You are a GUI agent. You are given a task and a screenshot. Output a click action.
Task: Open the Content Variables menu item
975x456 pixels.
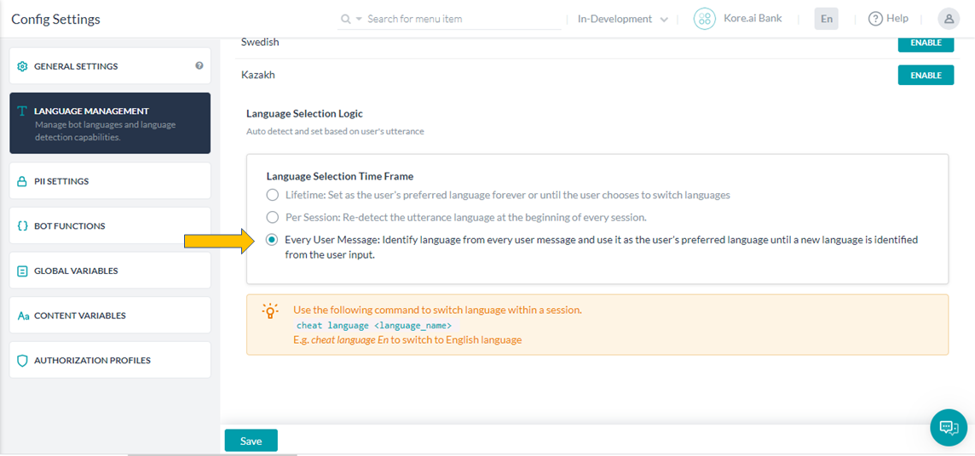(110, 315)
